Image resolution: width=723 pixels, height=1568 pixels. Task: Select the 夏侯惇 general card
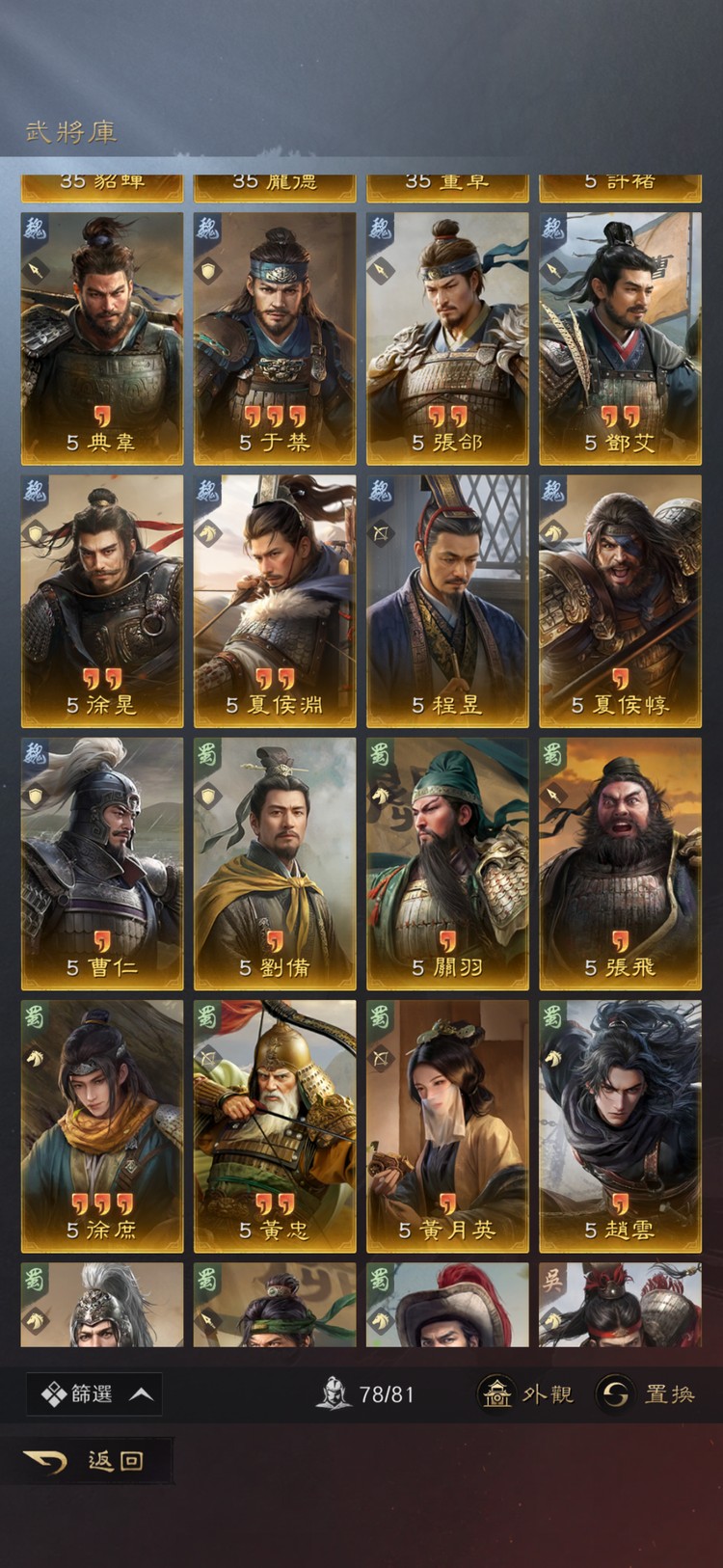click(620, 601)
